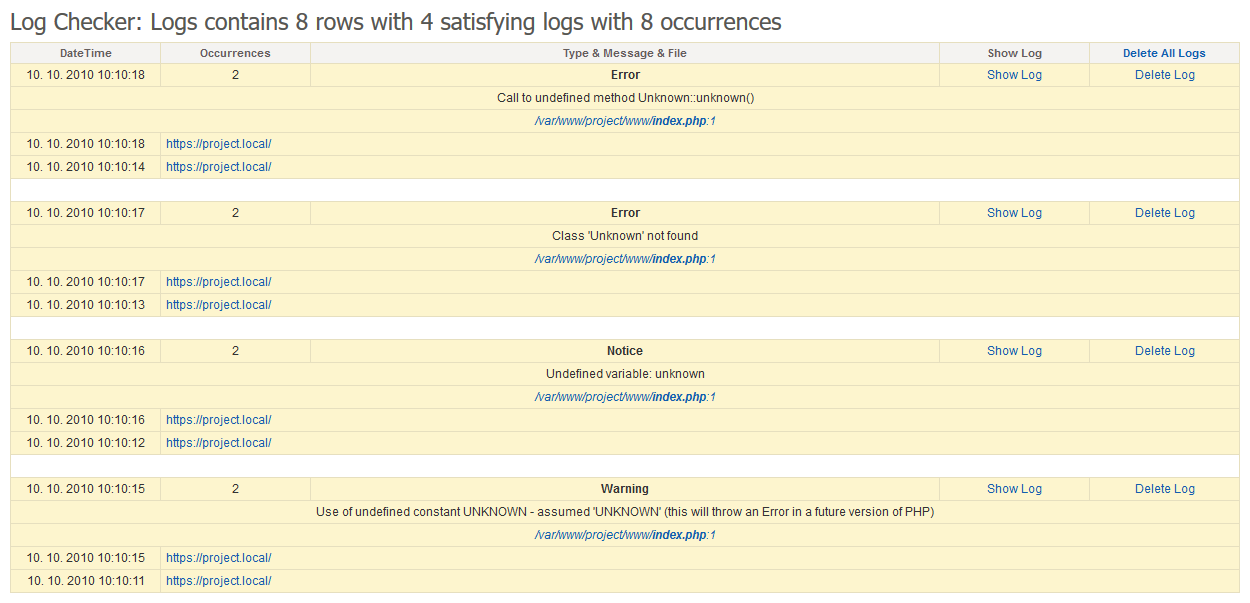Open project.local URL logged at 10:10:12
1250x603 pixels.
218,443
